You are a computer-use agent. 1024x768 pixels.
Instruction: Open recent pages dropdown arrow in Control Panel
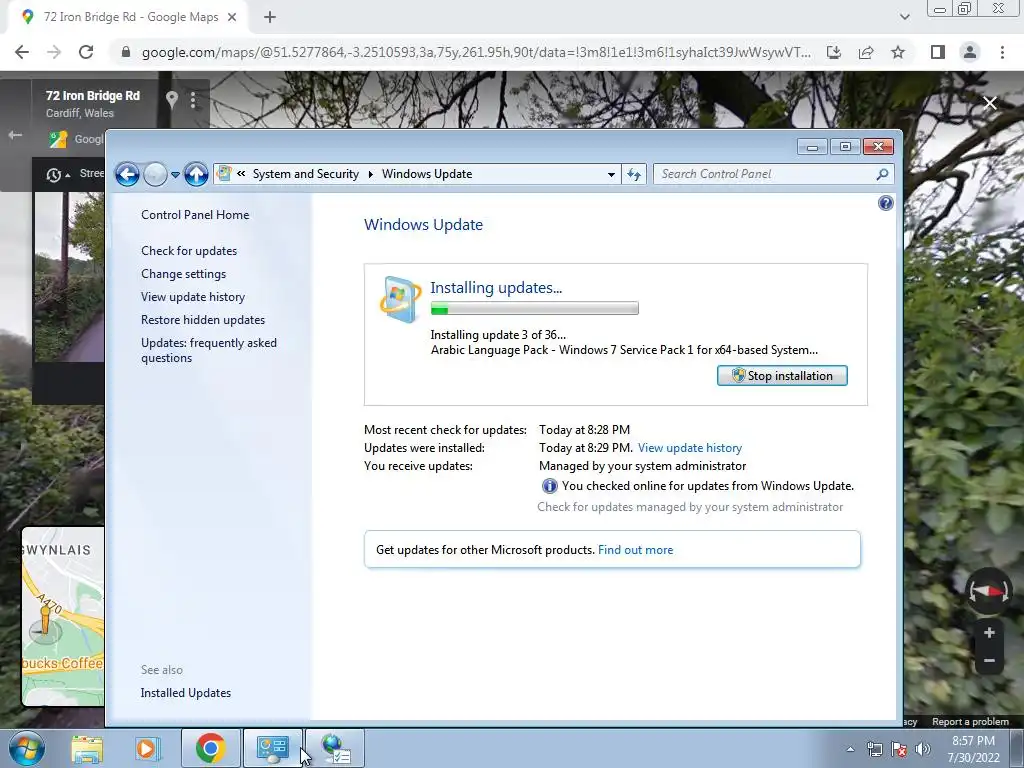coord(175,174)
